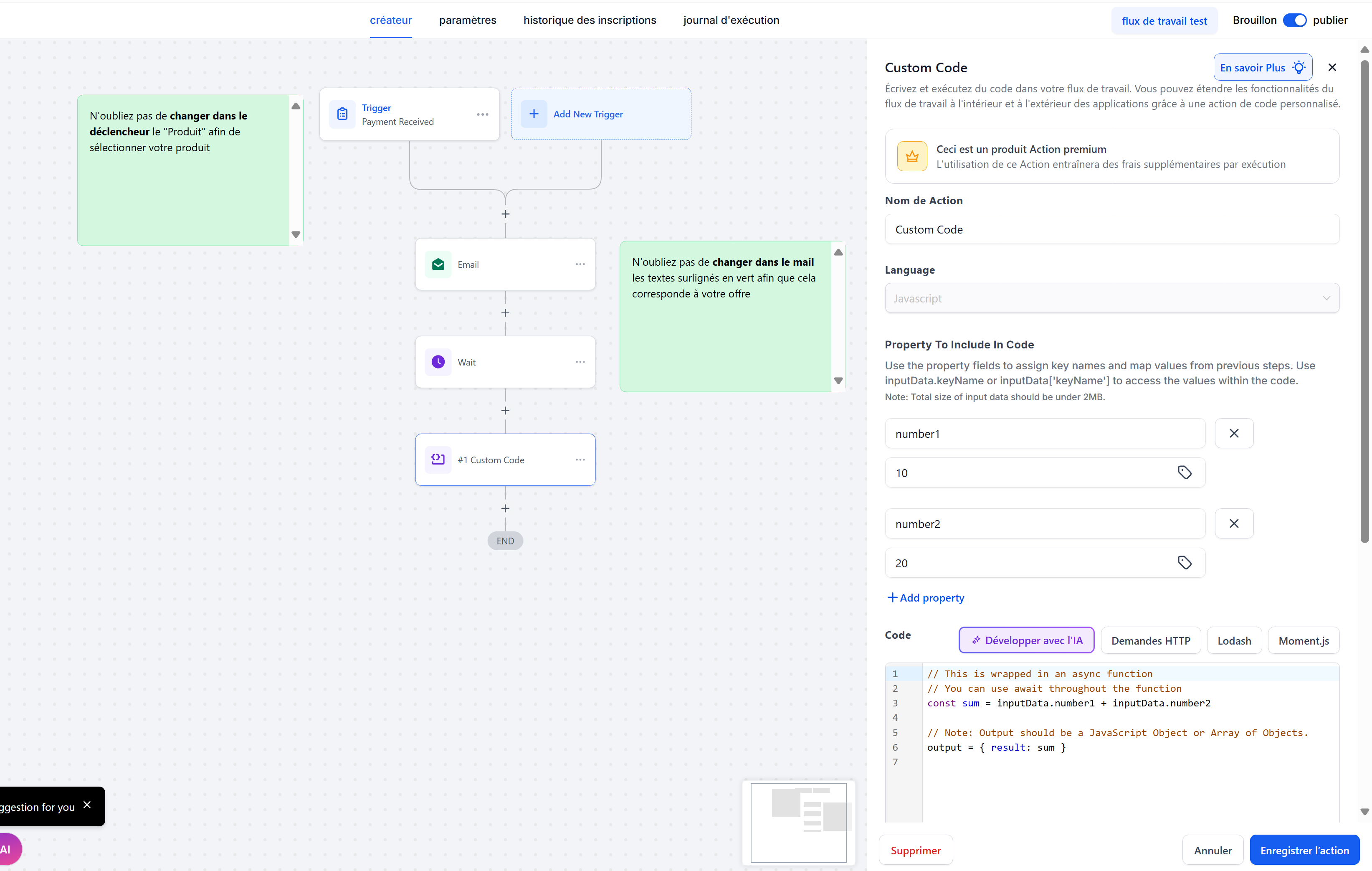Click the END node

coord(505,541)
